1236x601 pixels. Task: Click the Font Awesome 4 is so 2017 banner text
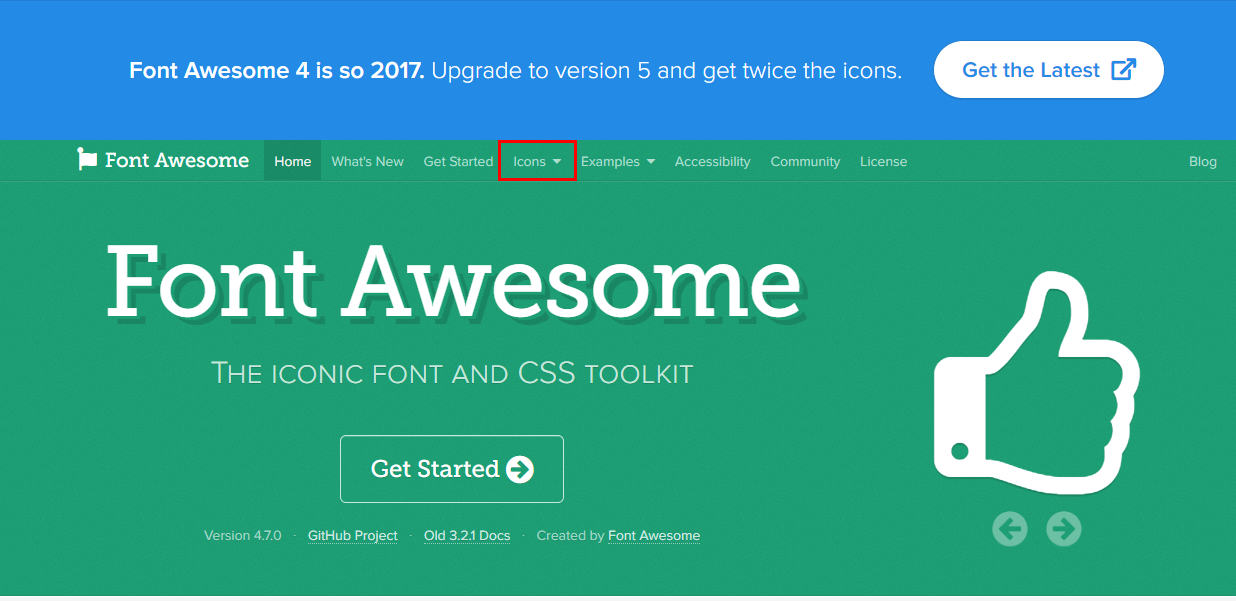point(277,71)
